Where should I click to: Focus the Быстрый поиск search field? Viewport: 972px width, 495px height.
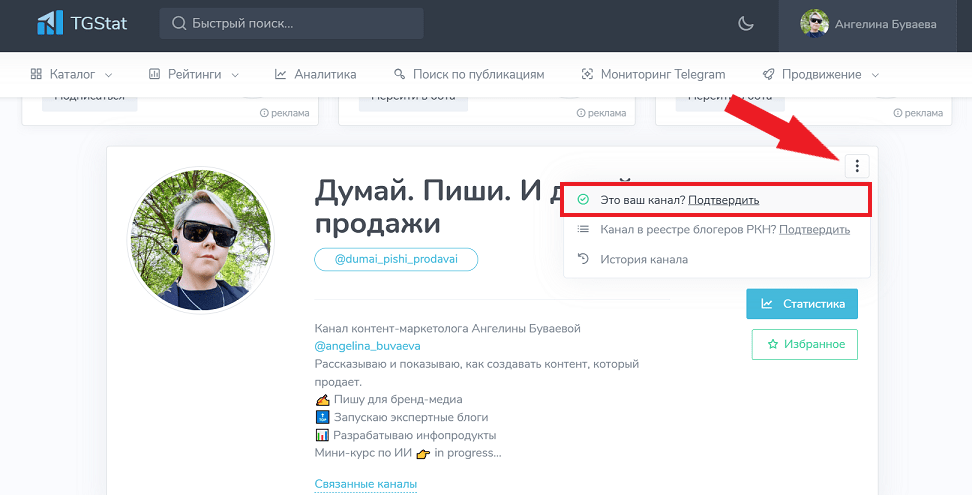[x=300, y=24]
